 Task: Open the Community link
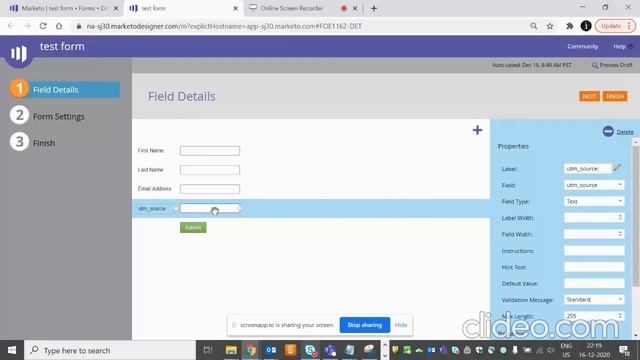582,47
